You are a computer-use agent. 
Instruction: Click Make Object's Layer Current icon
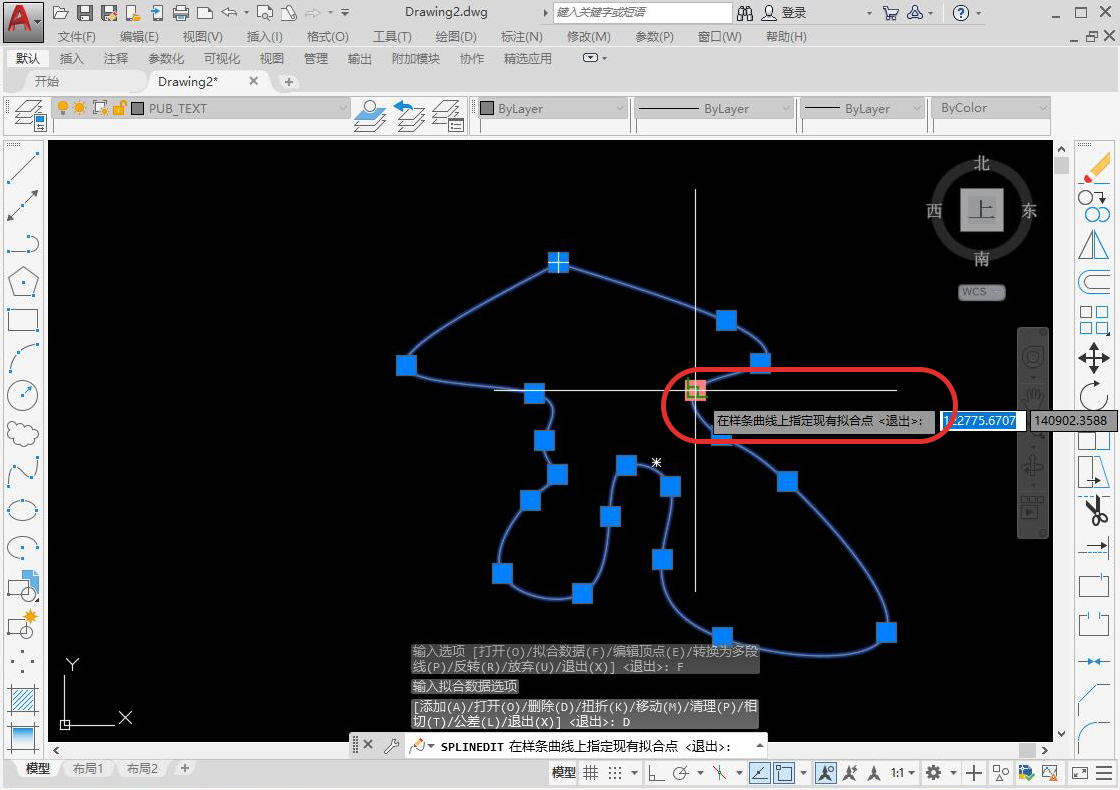click(370, 115)
